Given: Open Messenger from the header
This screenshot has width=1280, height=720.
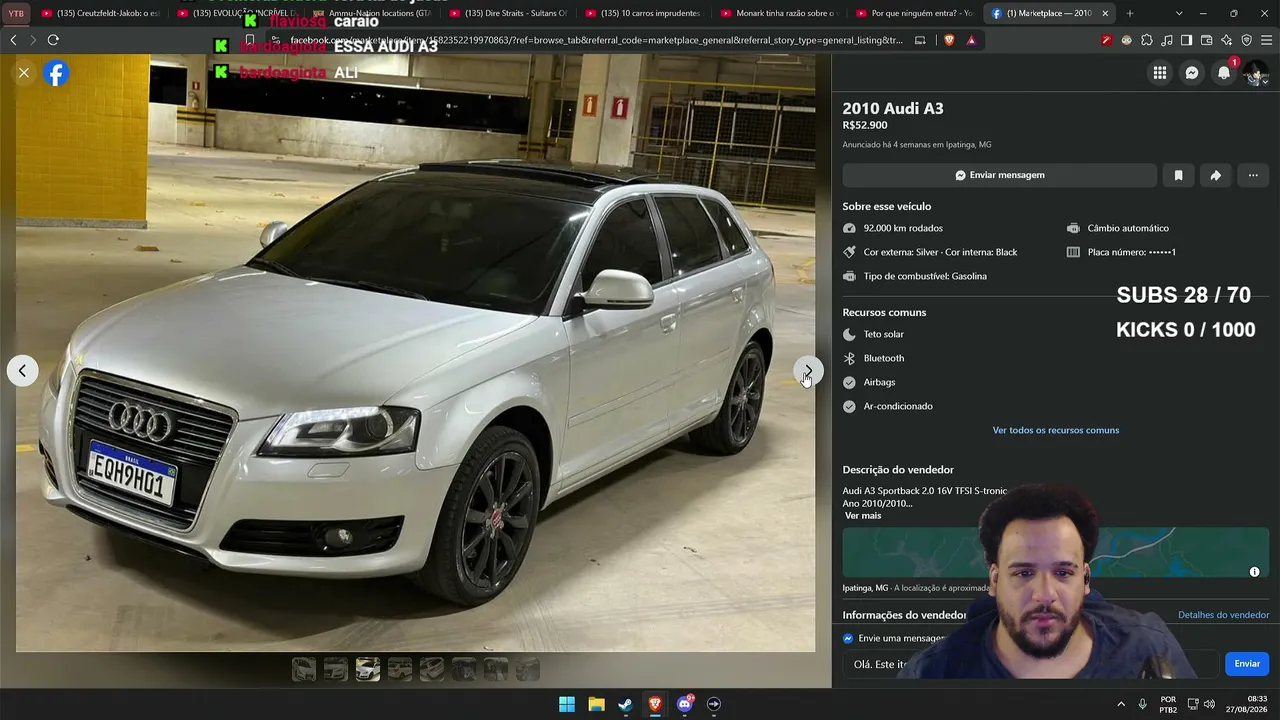Looking at the screenshot, I should coord(1192,73).
